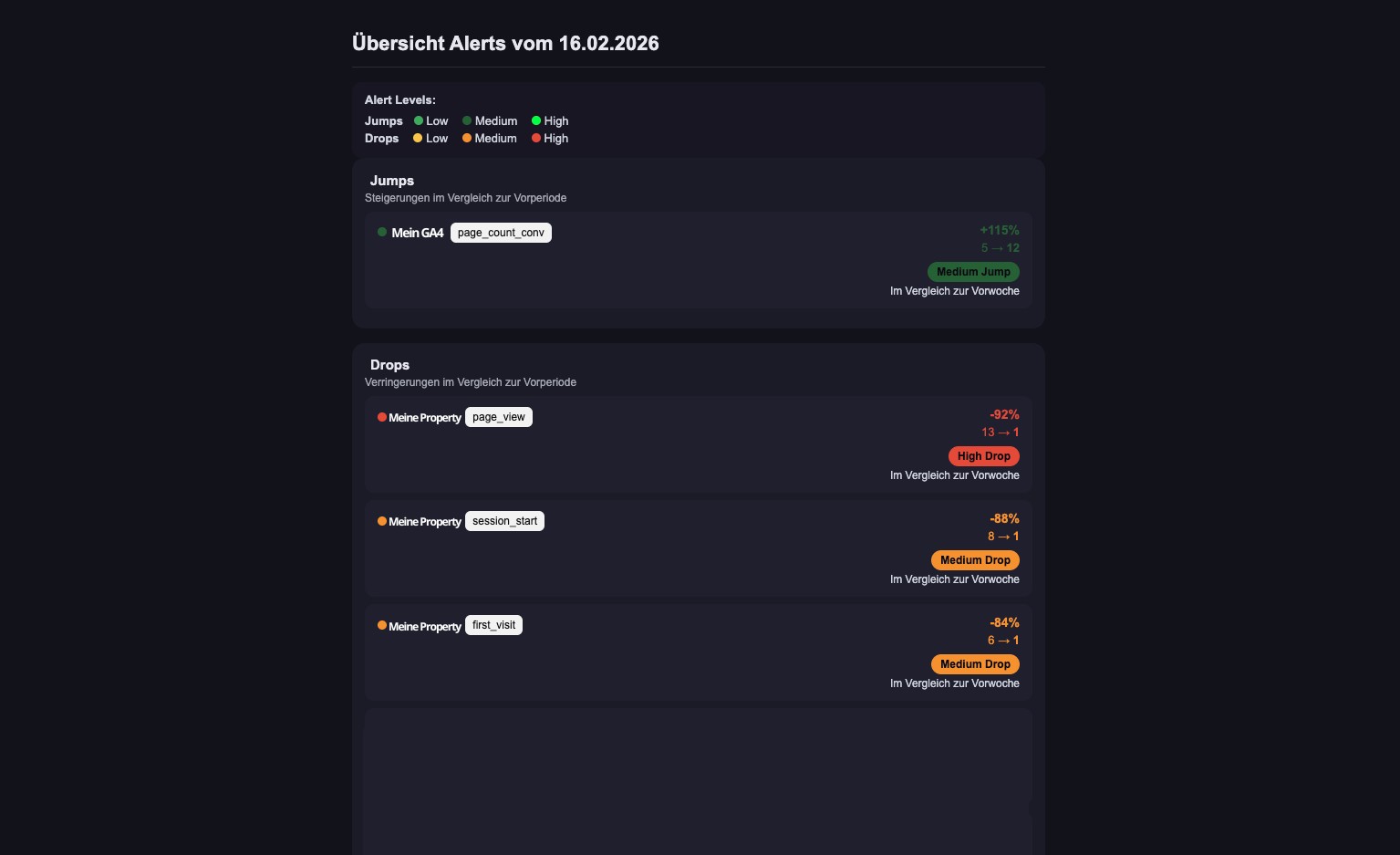The height and width of the screenshot is (855, 1400).
Task: Select the page_view event tag
Action: pos(499,417)
